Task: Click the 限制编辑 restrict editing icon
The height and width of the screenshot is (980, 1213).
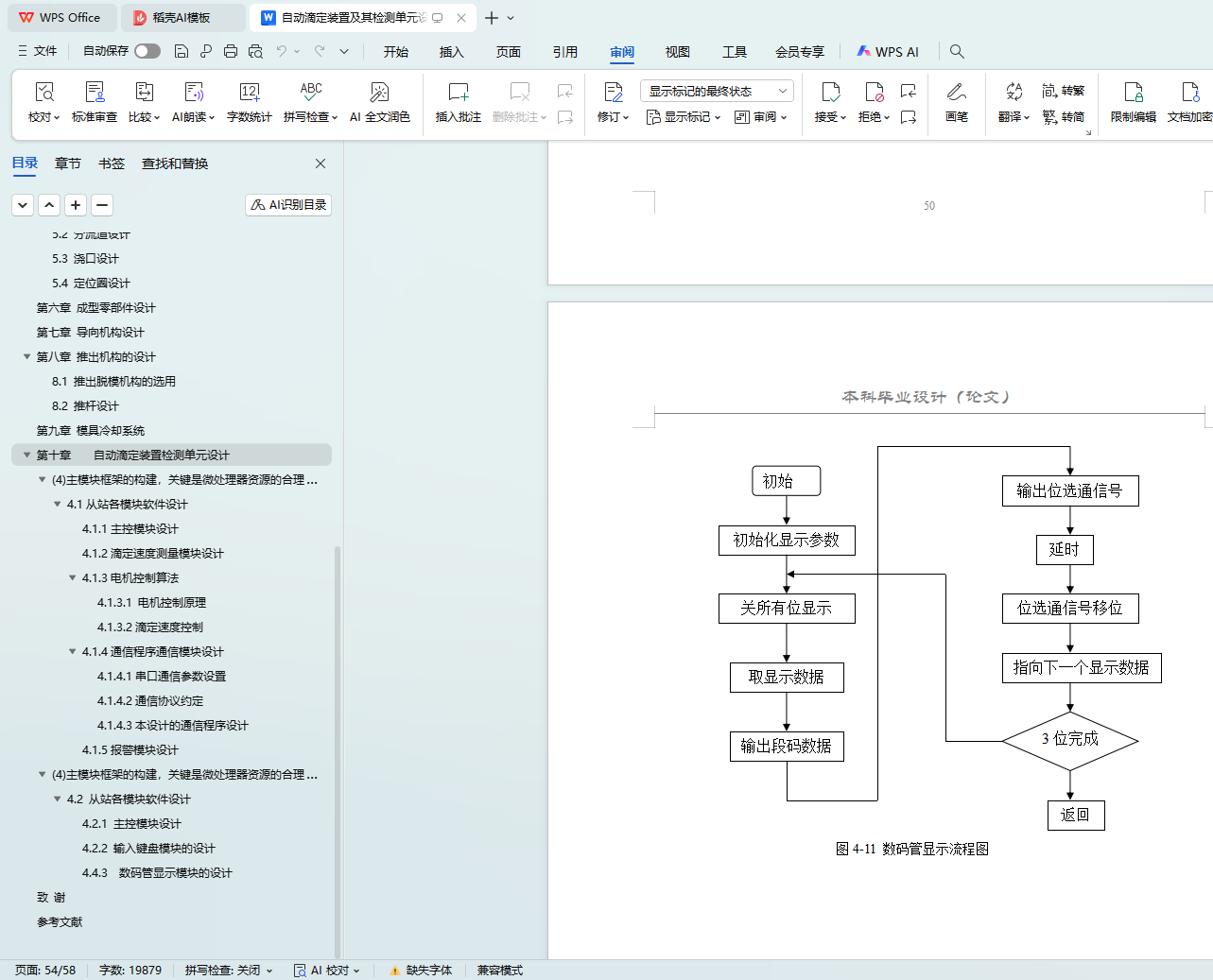Action: point(1133,93)
